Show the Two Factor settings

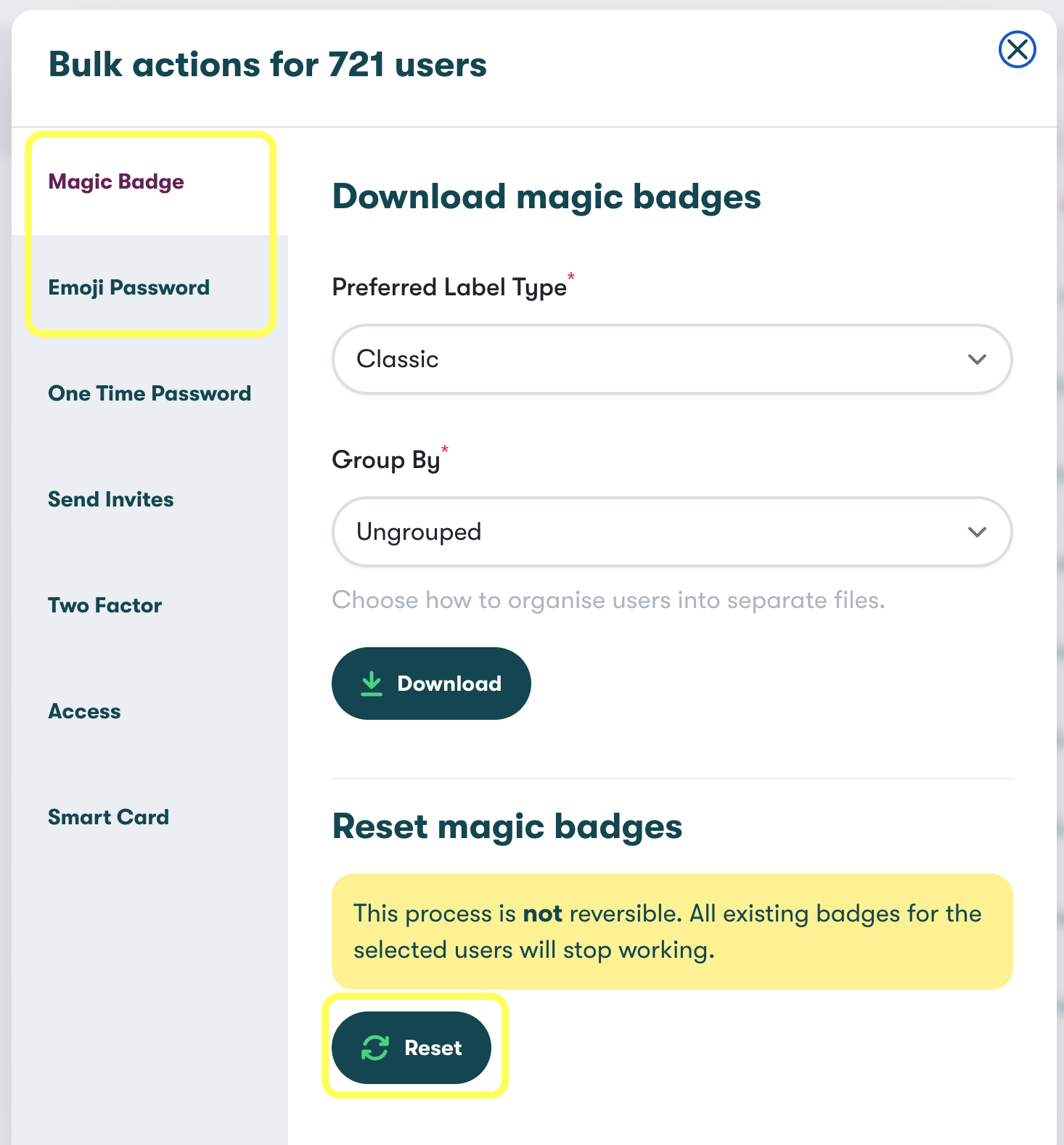tap(105, 605)
